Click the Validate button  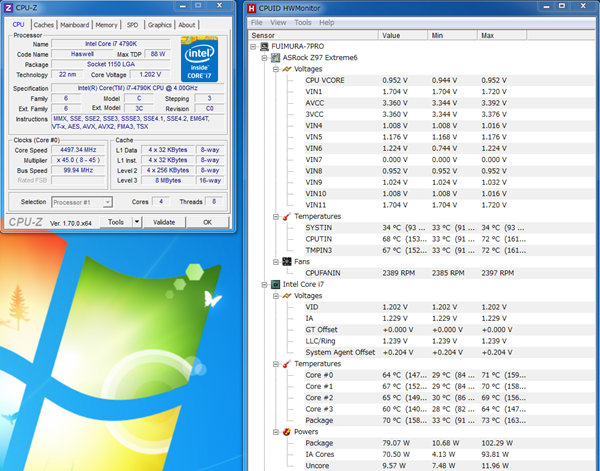pyautogui.click(x=164, y=222)
